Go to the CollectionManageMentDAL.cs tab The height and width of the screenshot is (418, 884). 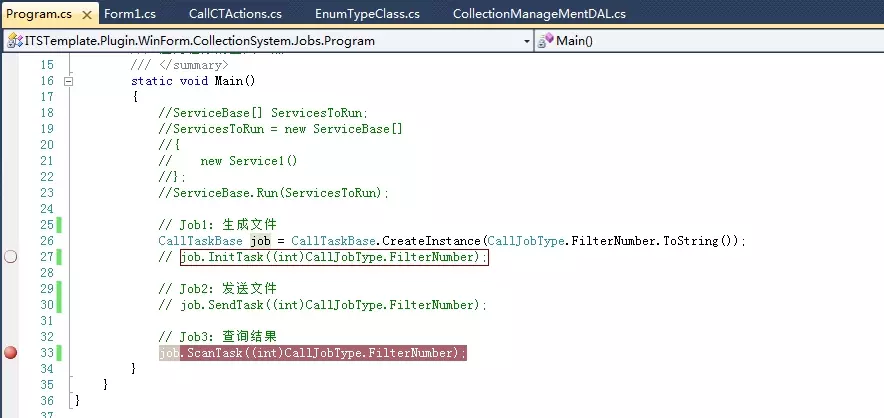(x=539, y=14)
